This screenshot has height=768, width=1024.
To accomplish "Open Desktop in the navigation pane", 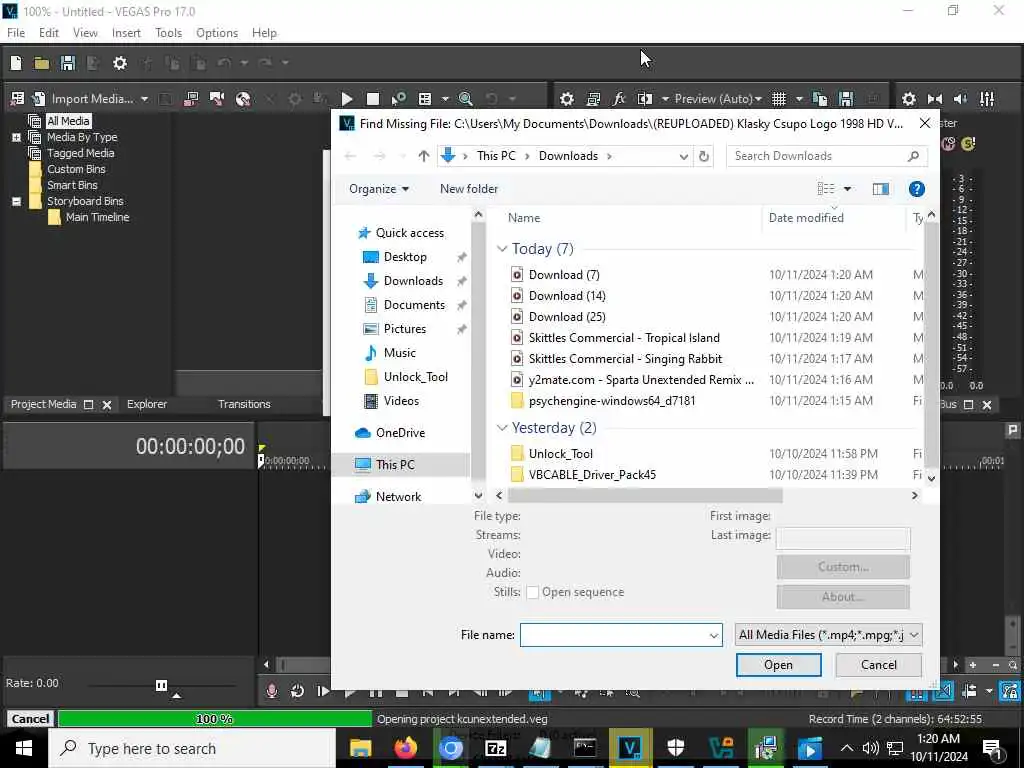I will [405, 257].
